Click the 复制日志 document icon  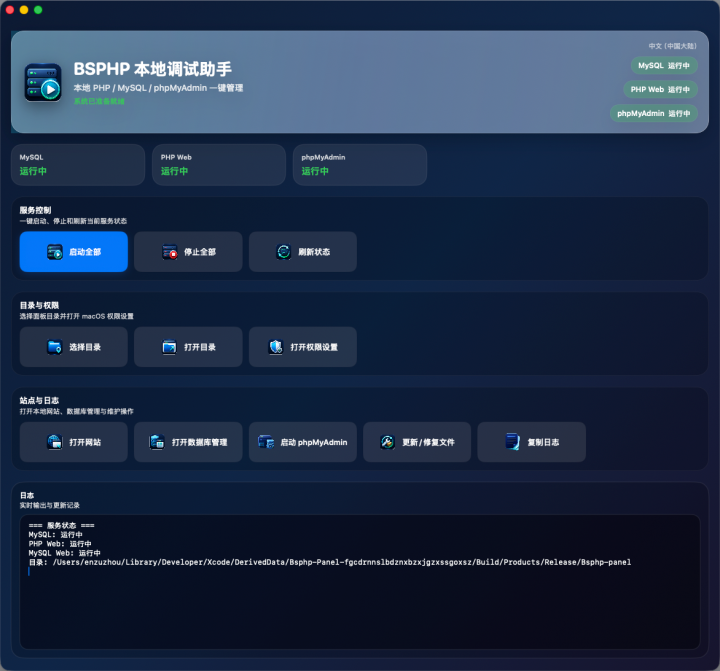coord(512,442)
